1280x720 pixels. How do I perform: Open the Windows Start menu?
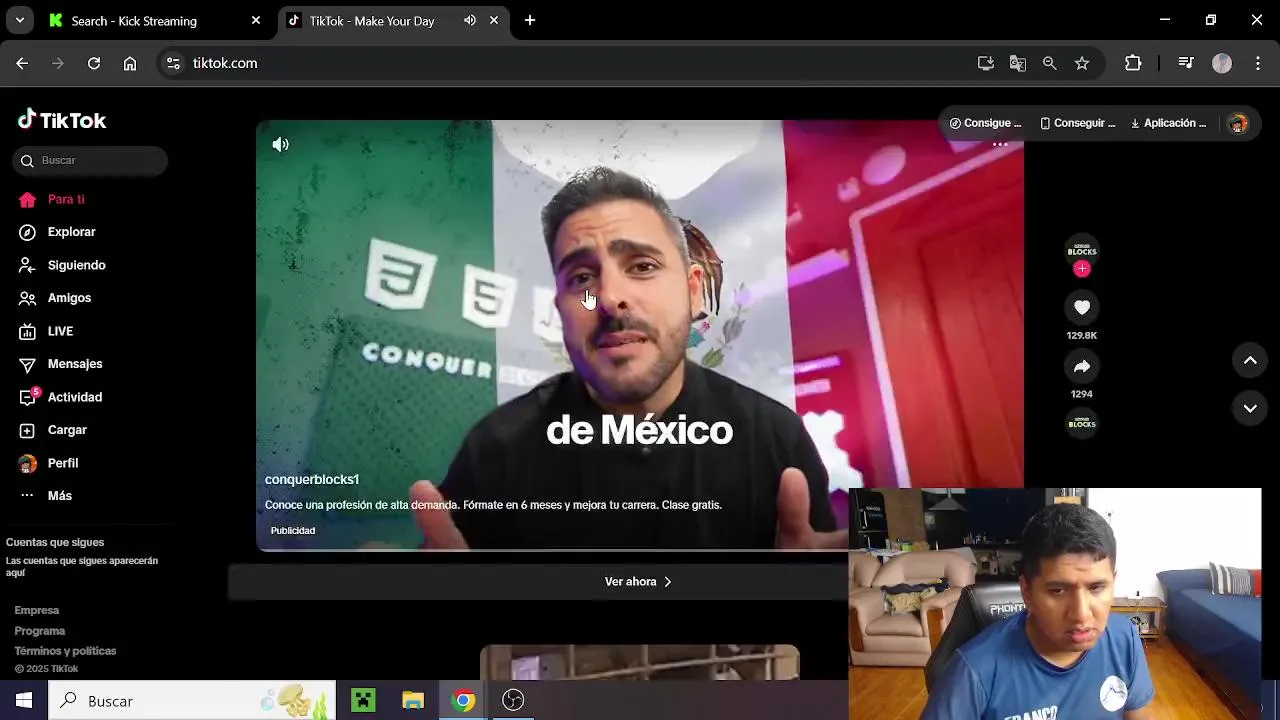point(24,700)
